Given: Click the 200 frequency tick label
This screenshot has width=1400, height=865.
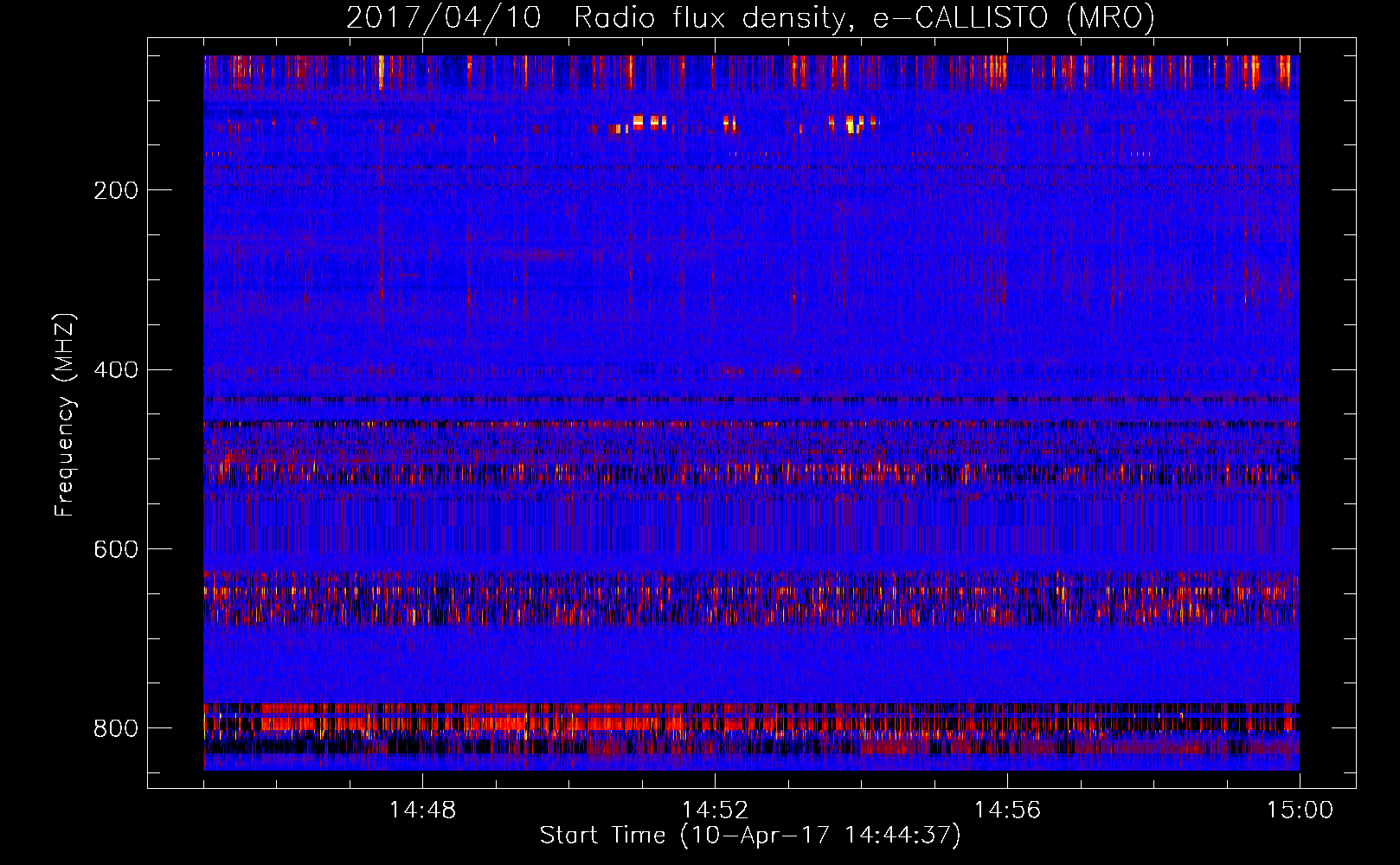Looking at the screenshot, I should coord(115,190).
